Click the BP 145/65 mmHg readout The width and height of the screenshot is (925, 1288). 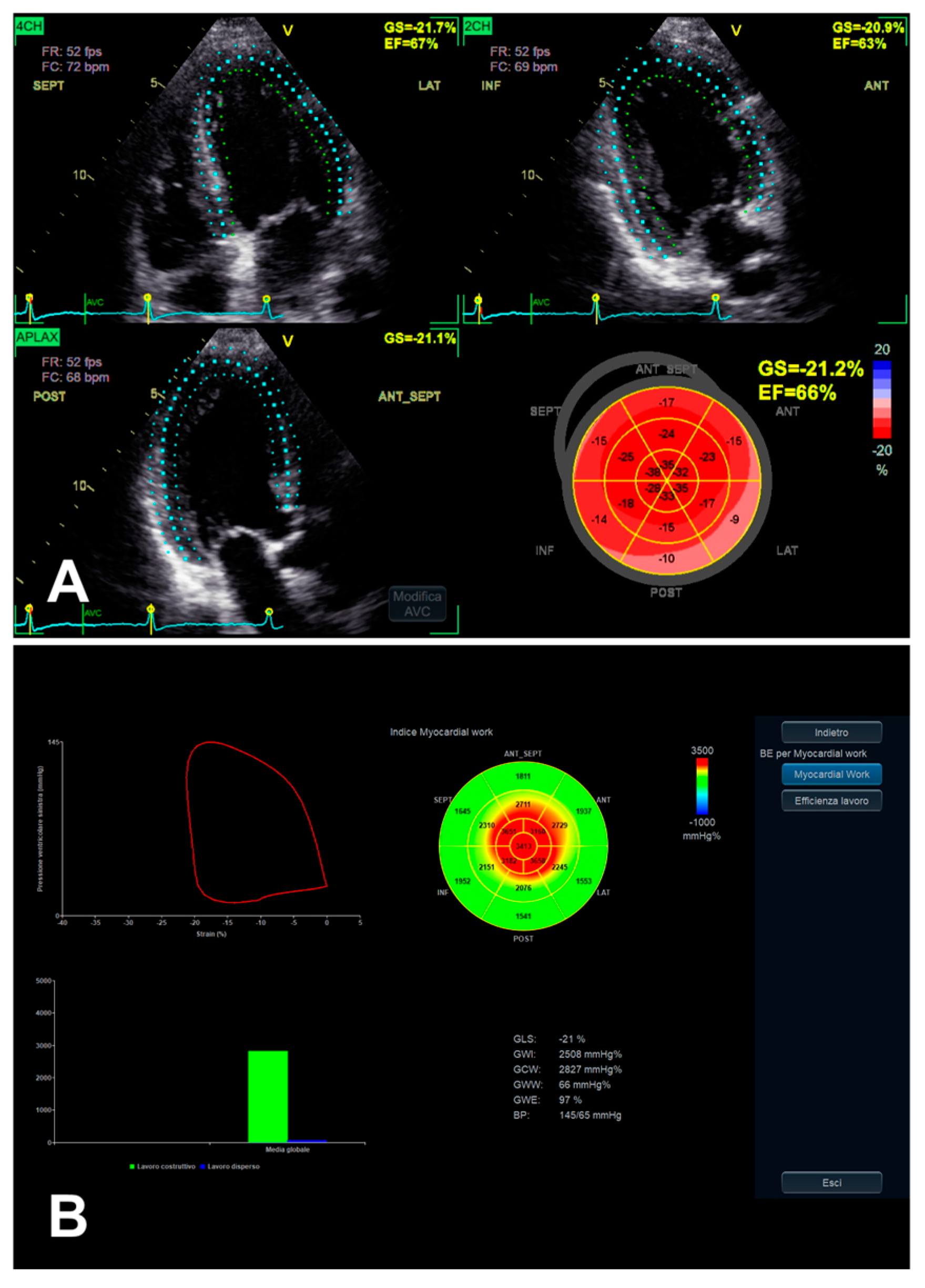(567, 1115)
